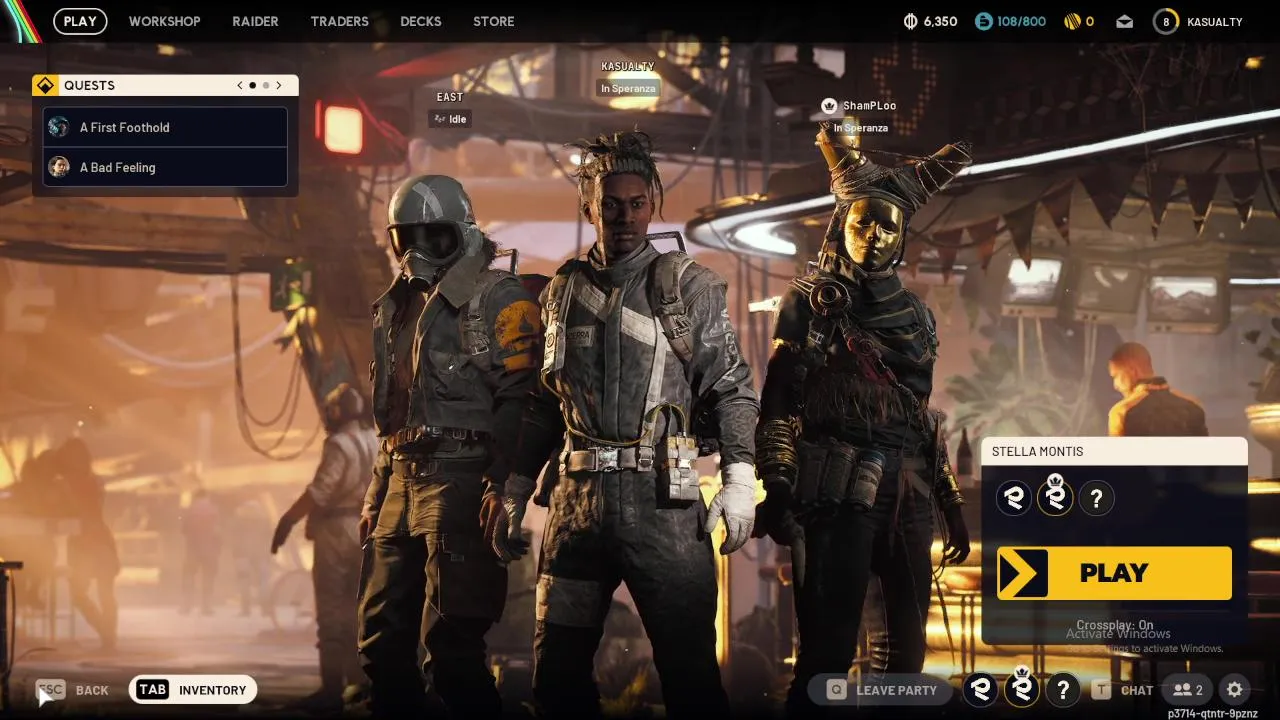Open the A Bad Feeling quest
The width and height of the screenshot is (1280, 720).
point(165,167)
